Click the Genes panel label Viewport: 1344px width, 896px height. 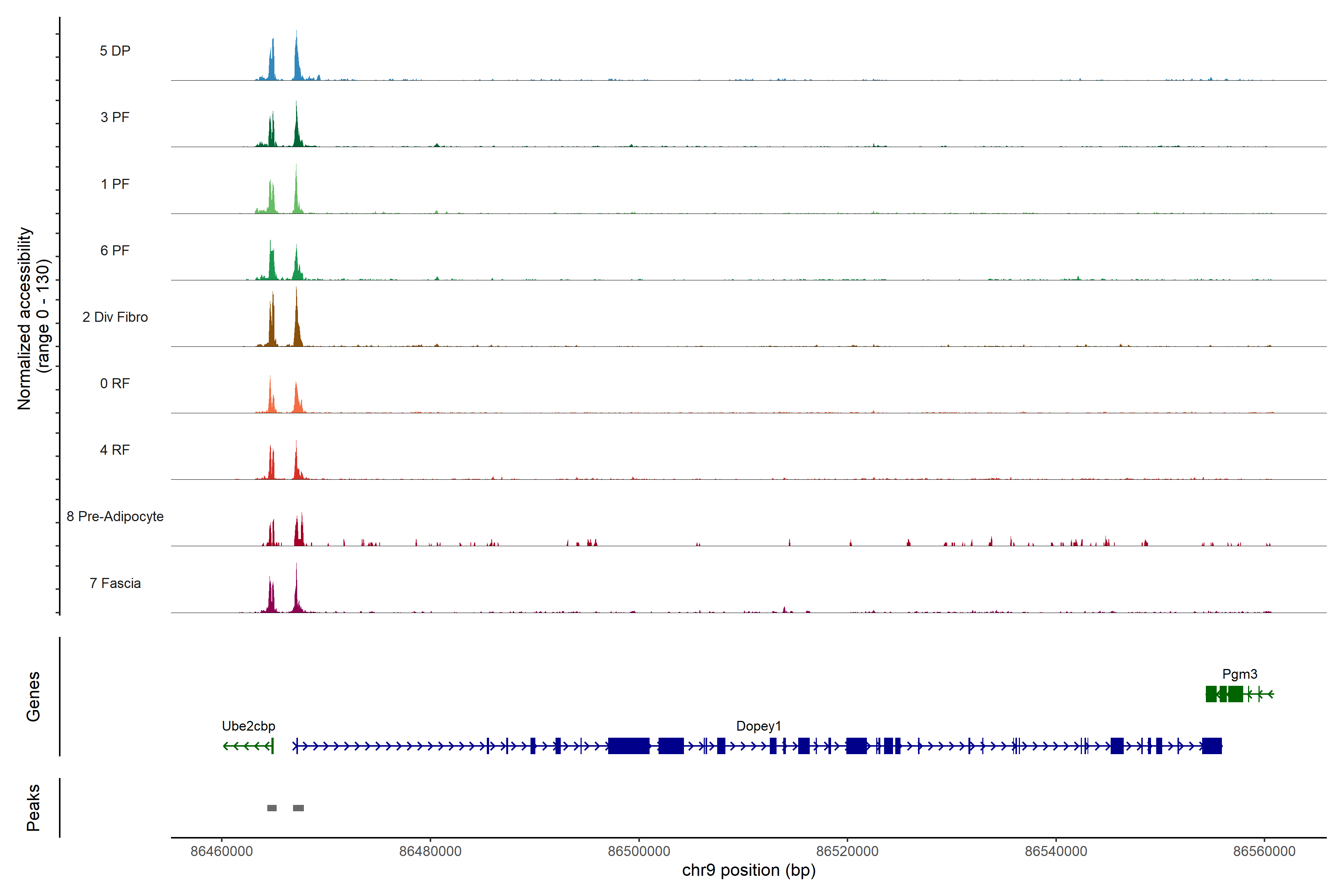(x=33, y=696)
